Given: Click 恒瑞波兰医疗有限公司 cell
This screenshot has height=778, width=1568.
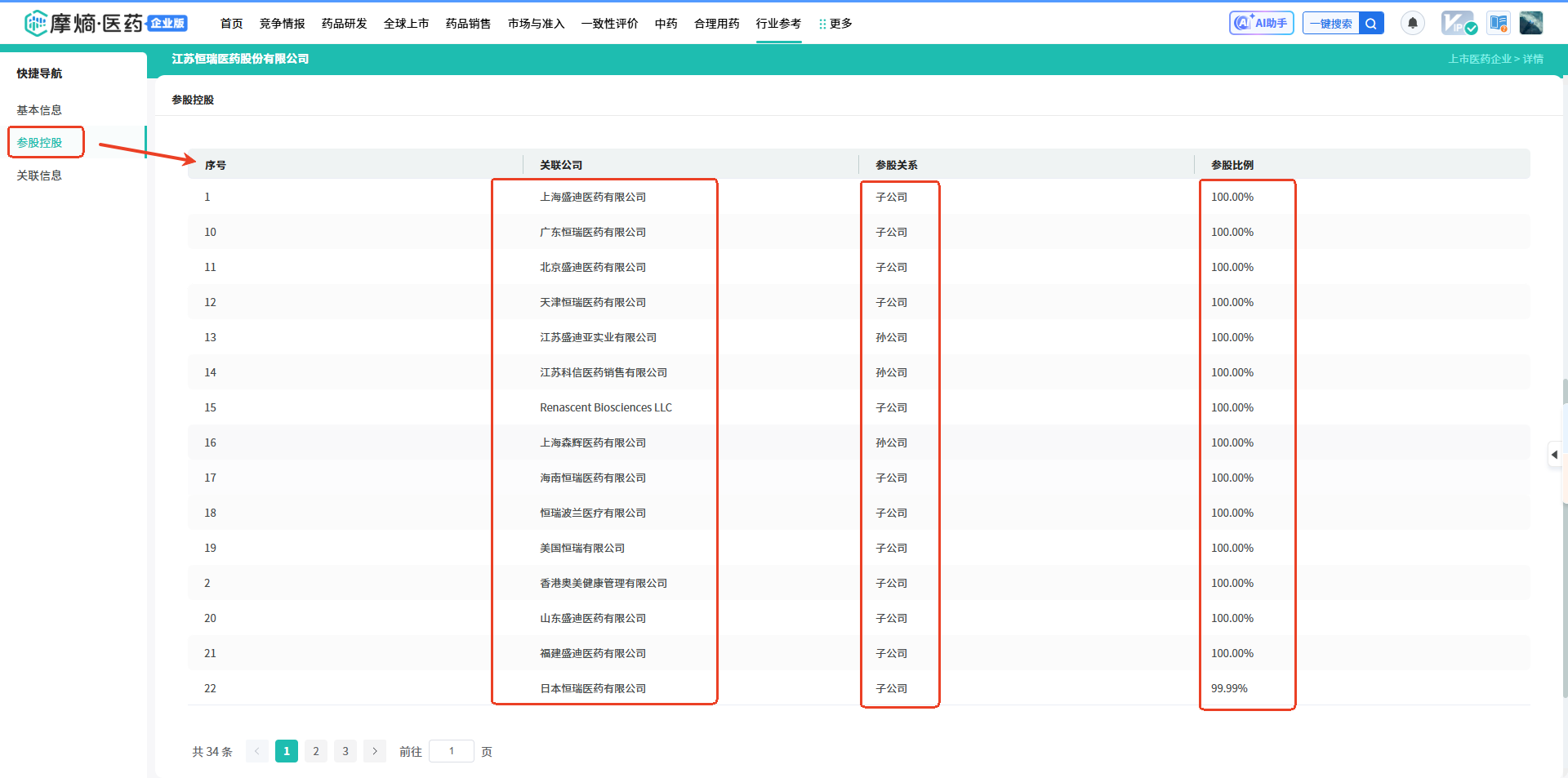Looking at the screenshot, I should pos(593,513).
